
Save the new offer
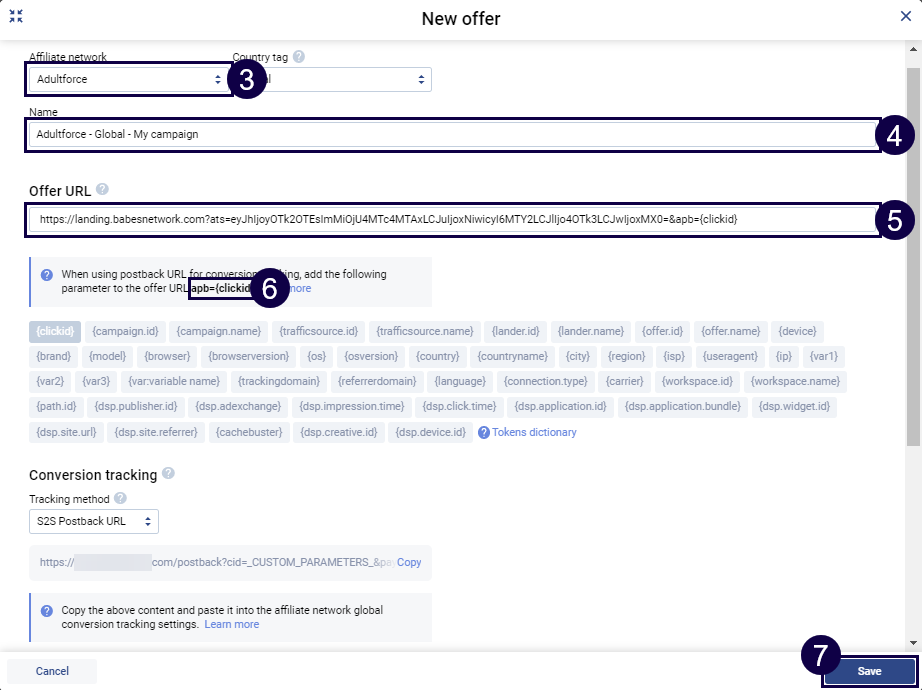869,671
